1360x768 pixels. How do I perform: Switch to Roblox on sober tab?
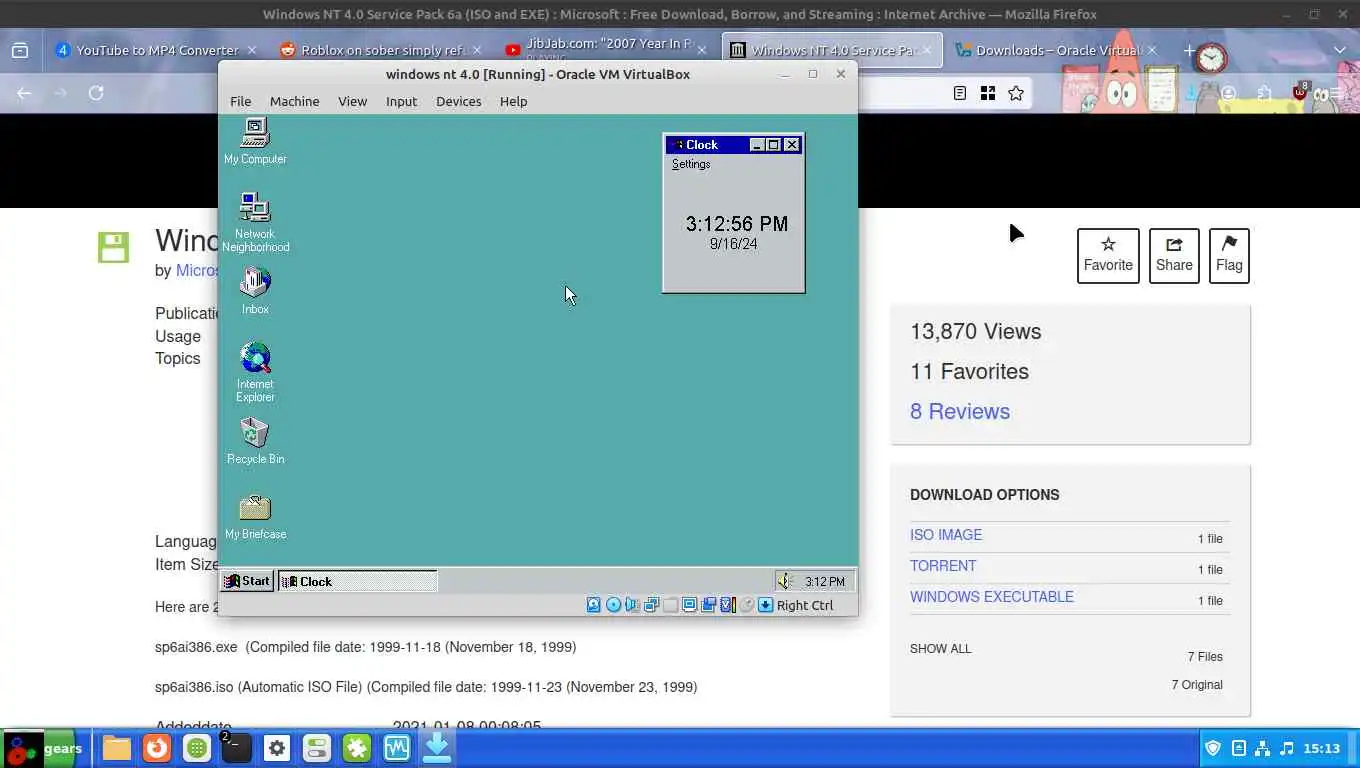pyautogui.click(x=383, y=50)
